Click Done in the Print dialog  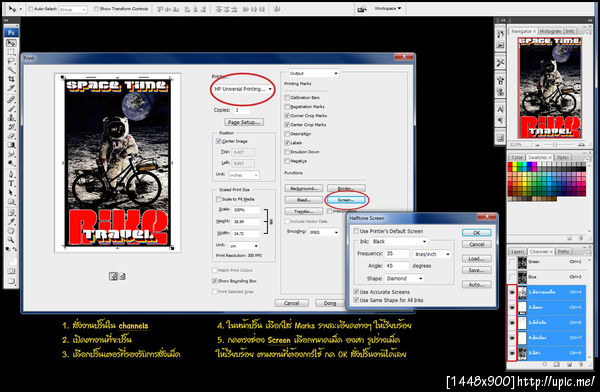tap(330, 303)
